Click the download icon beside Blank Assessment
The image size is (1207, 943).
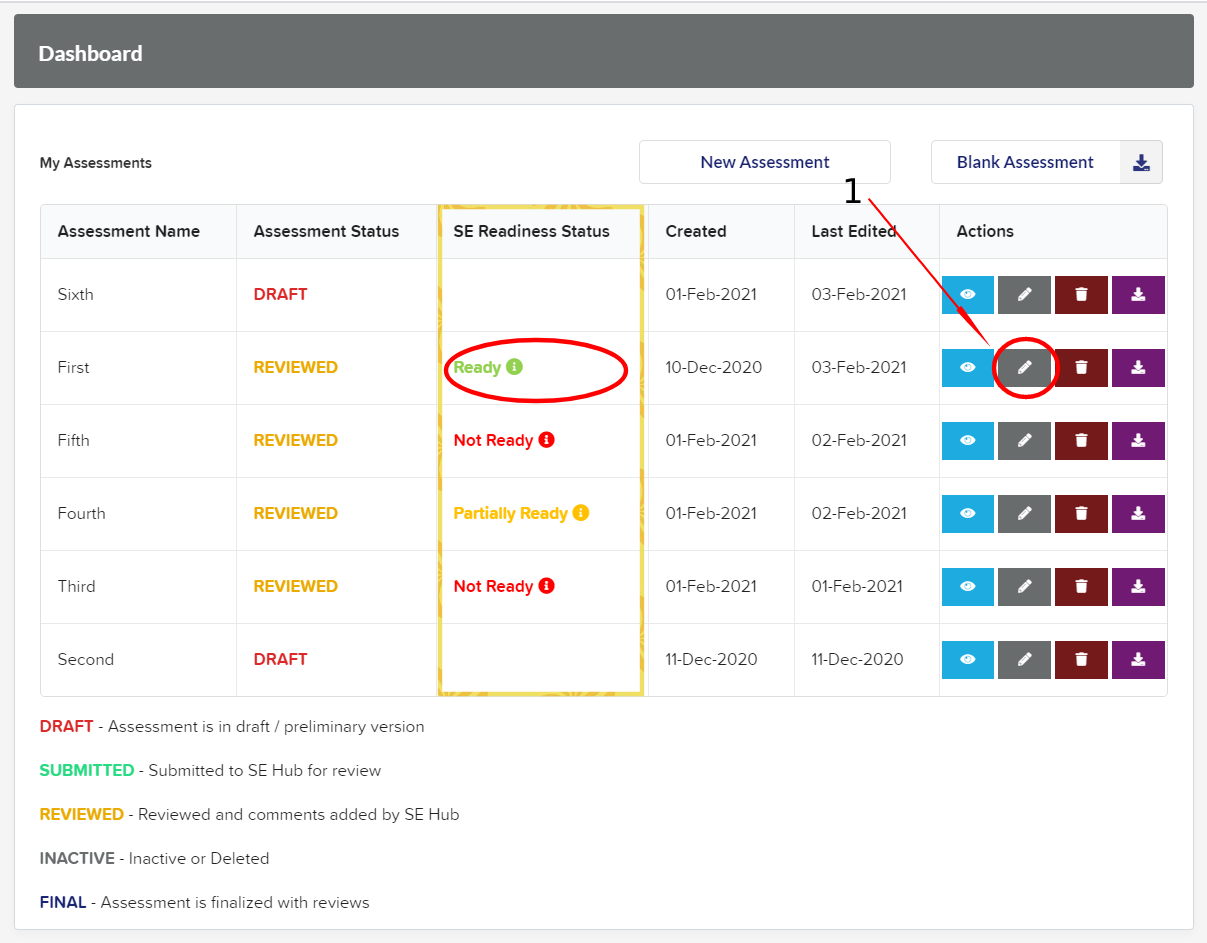pos(1141,162)
